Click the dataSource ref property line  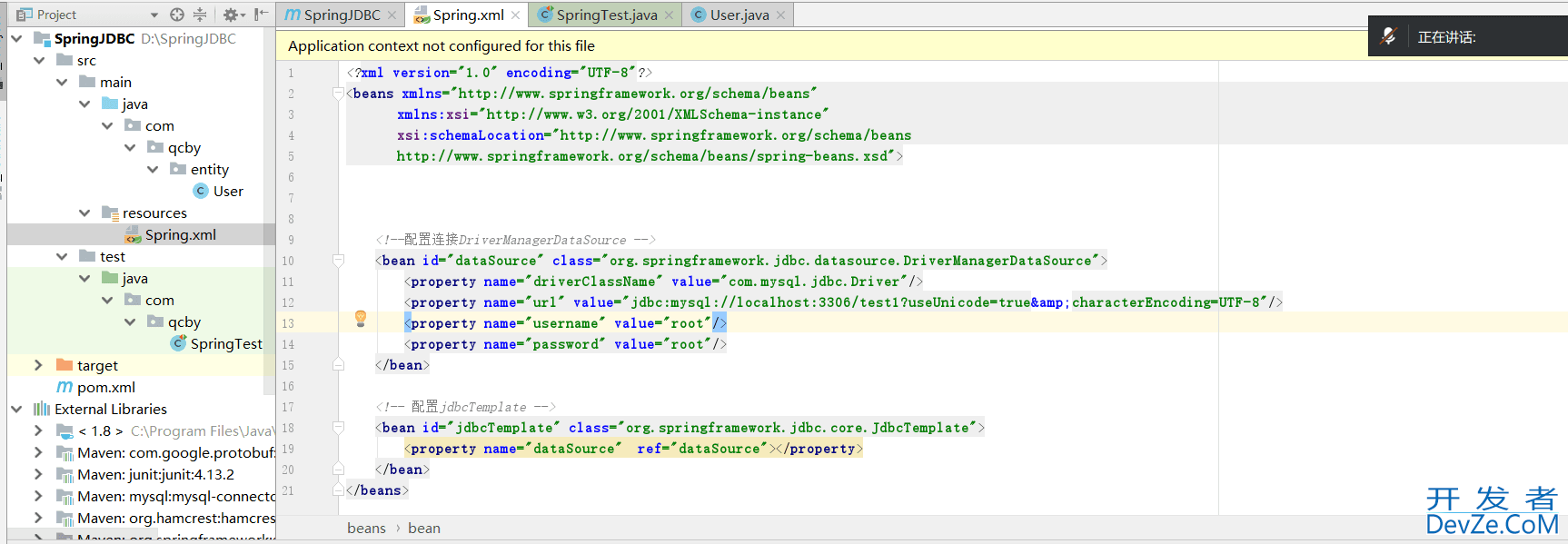(633, 449)
